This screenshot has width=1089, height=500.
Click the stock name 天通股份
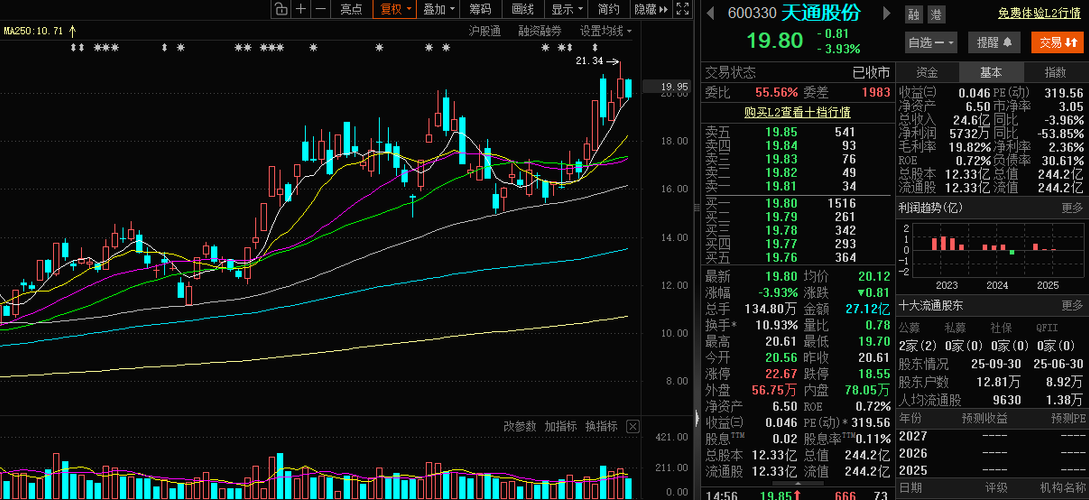tap(820, 12)
